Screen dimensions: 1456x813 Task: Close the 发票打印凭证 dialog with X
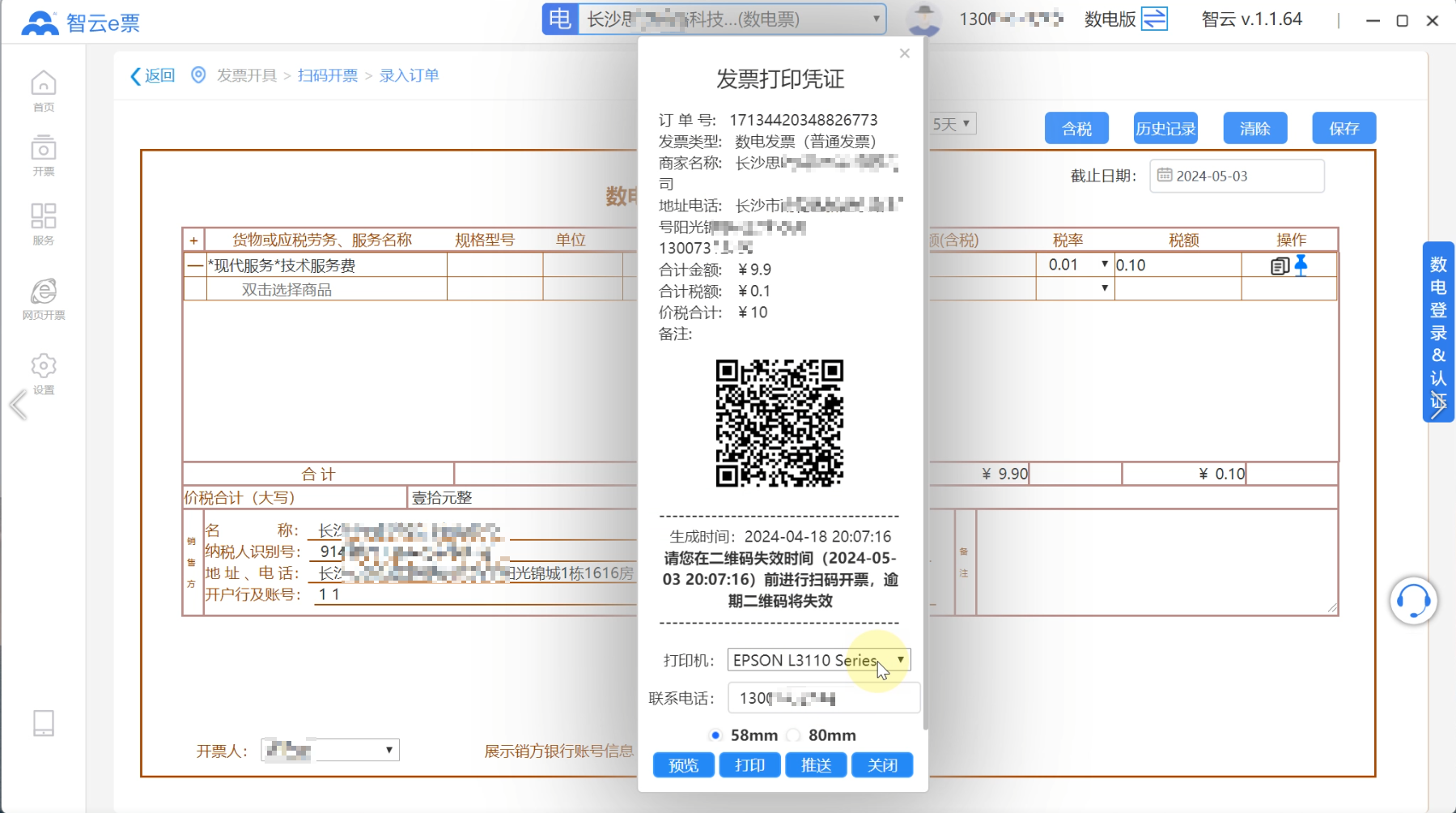[x=905, y=53]
